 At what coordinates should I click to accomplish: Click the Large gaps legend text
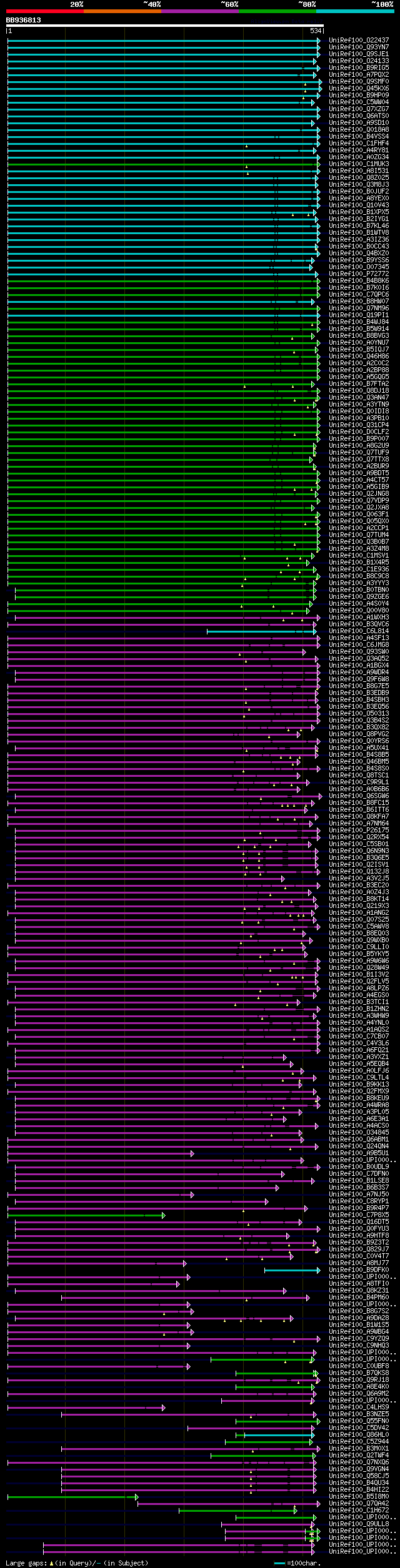[x=77, y=1563]
